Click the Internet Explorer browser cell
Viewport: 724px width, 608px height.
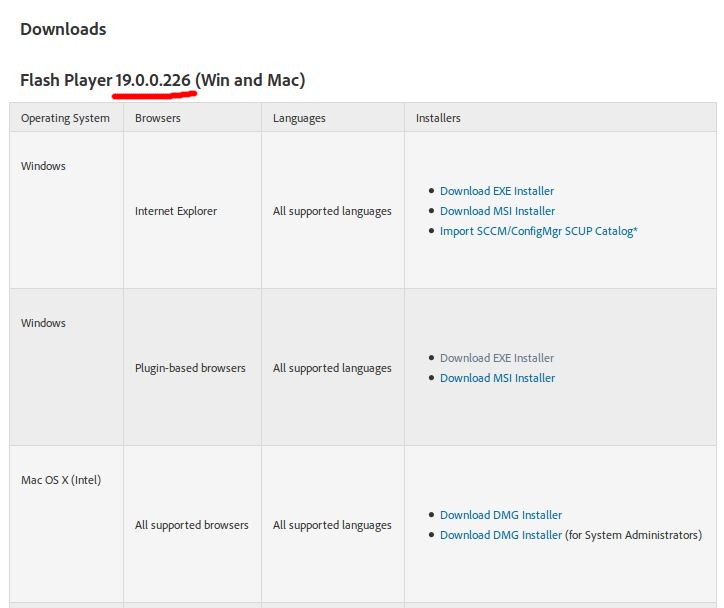pyautogui.click(x=175, y=211)
